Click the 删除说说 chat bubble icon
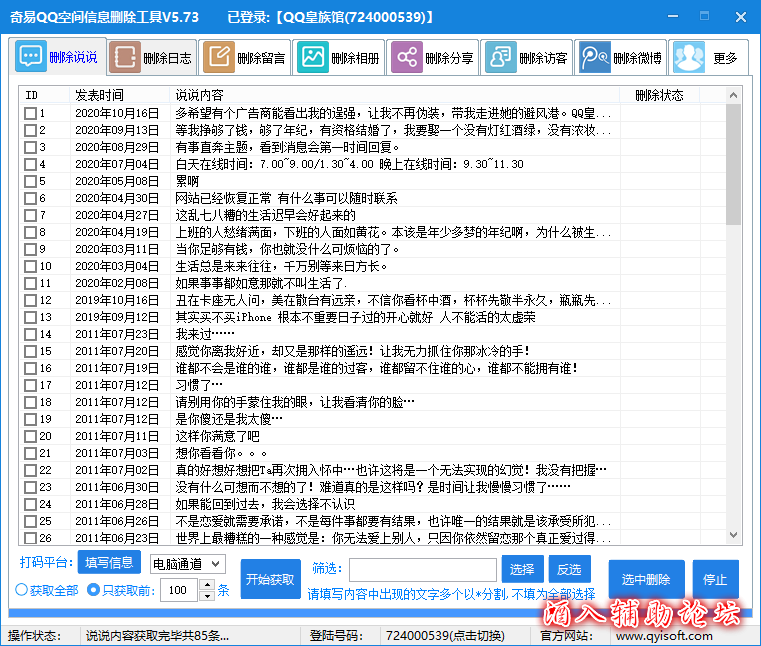The image size is (761, 646). point(32,57)
